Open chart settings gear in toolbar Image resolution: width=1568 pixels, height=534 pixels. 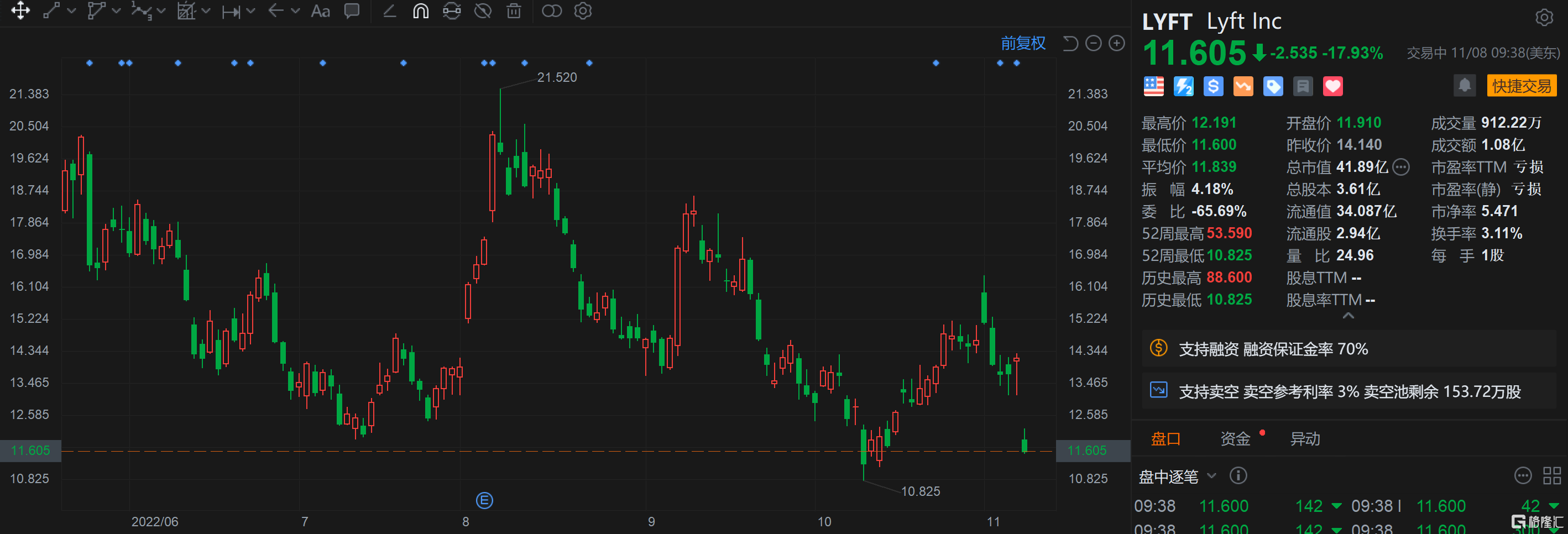pyautogui.click(x=583, y=11)
